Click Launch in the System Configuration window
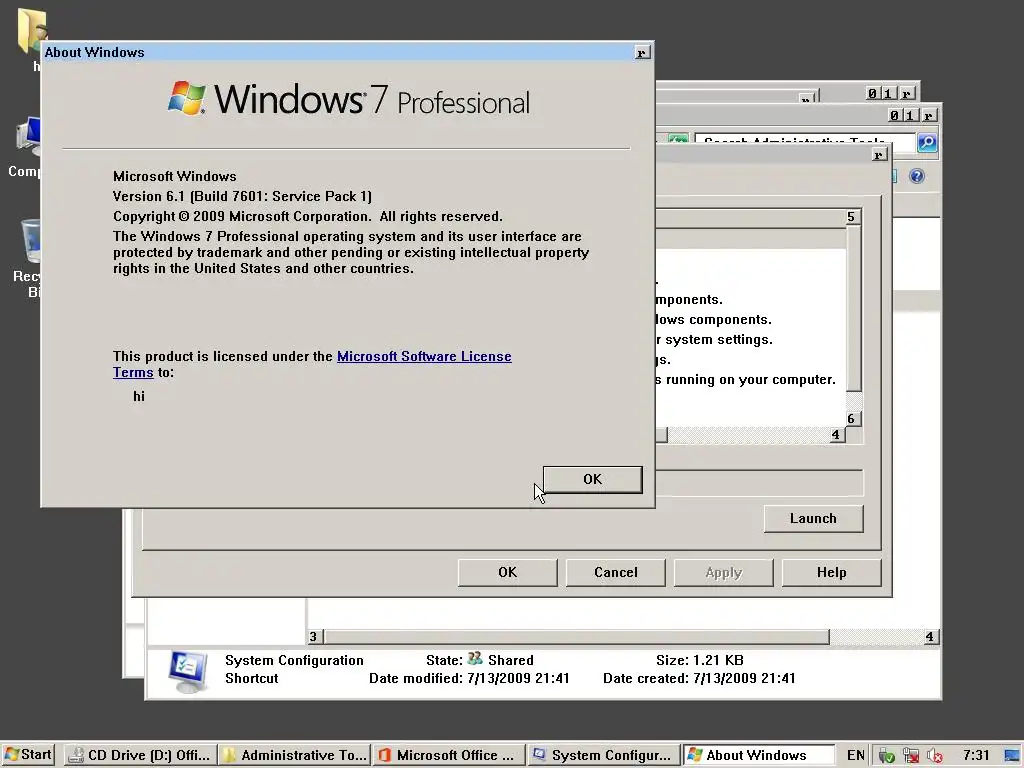 [x=813, y=519]
